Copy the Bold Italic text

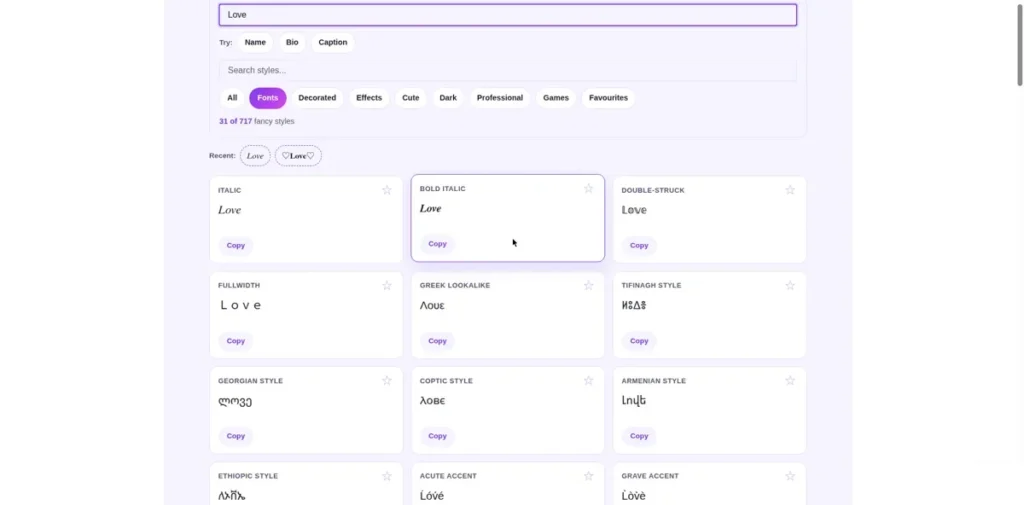[x=438, y=244]
